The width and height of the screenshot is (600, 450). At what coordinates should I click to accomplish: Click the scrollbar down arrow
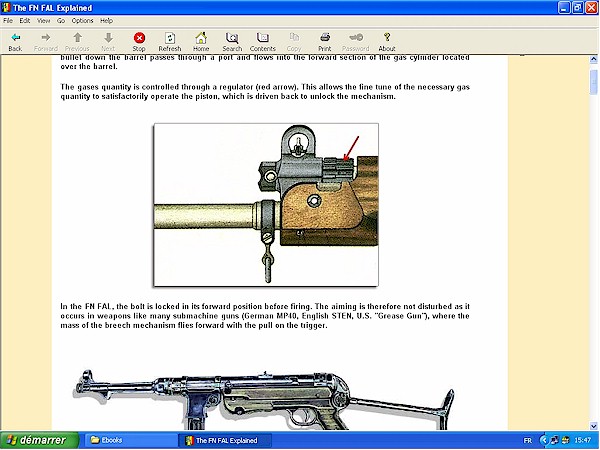click(x=593, y=426)
